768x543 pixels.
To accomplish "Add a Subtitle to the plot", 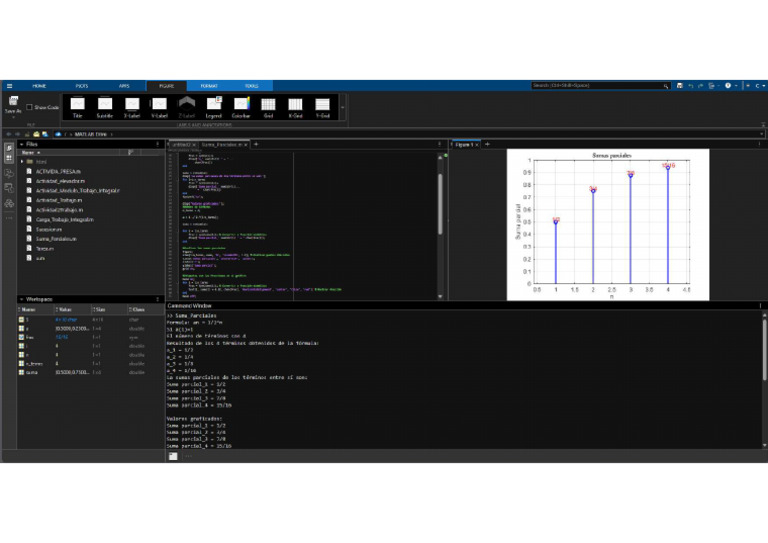I will 104,105.
